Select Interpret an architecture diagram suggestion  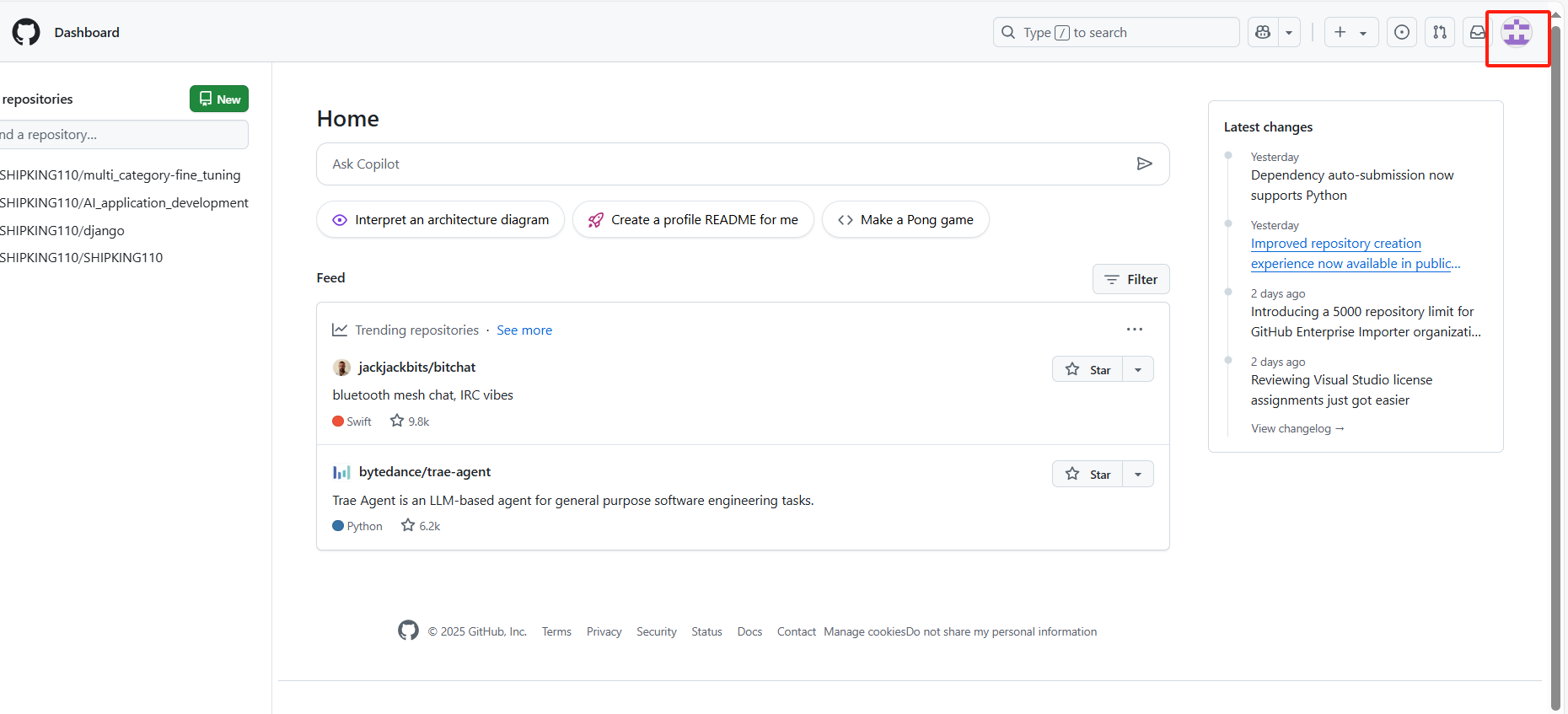coord(441,219)
